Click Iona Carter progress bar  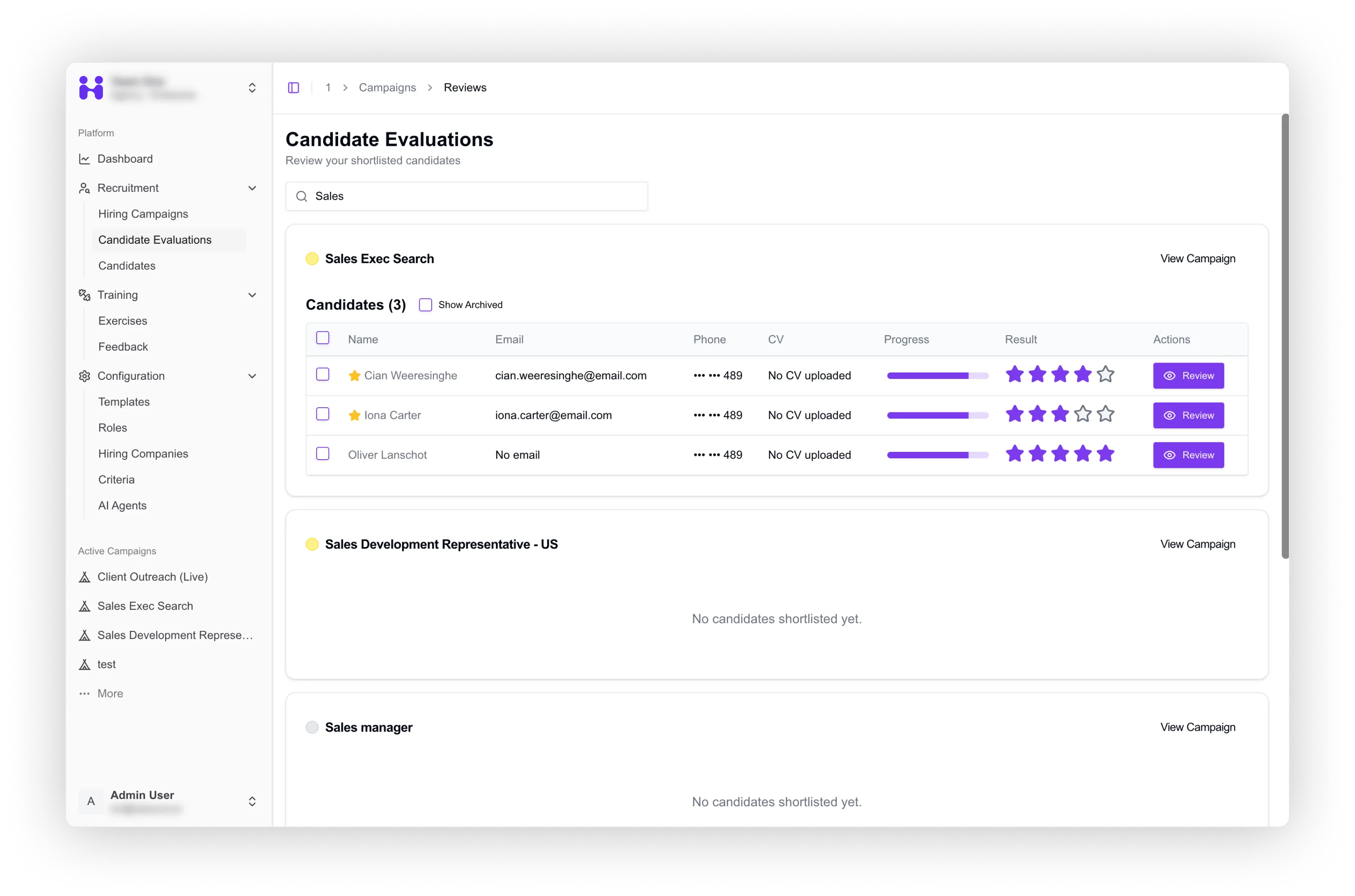938,415
